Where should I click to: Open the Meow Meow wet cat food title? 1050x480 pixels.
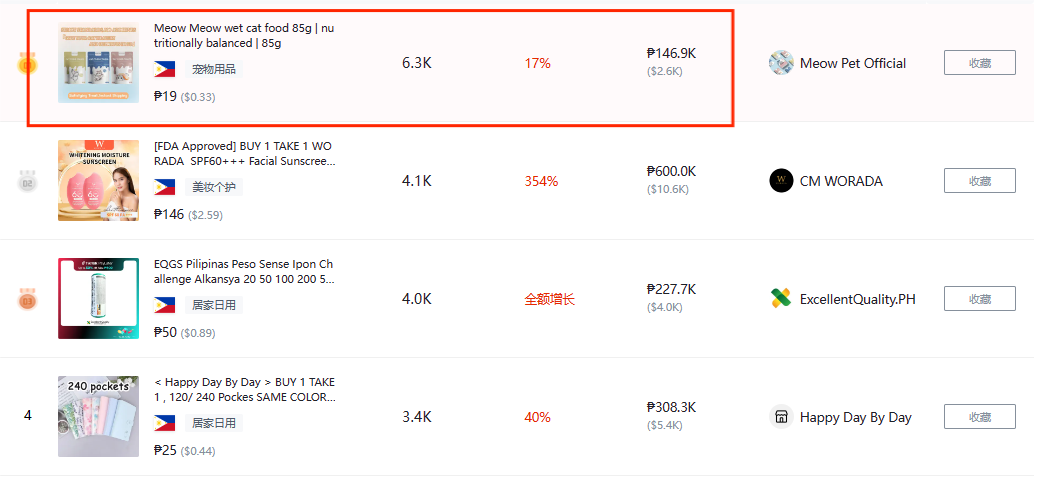(x=243, y=36)
